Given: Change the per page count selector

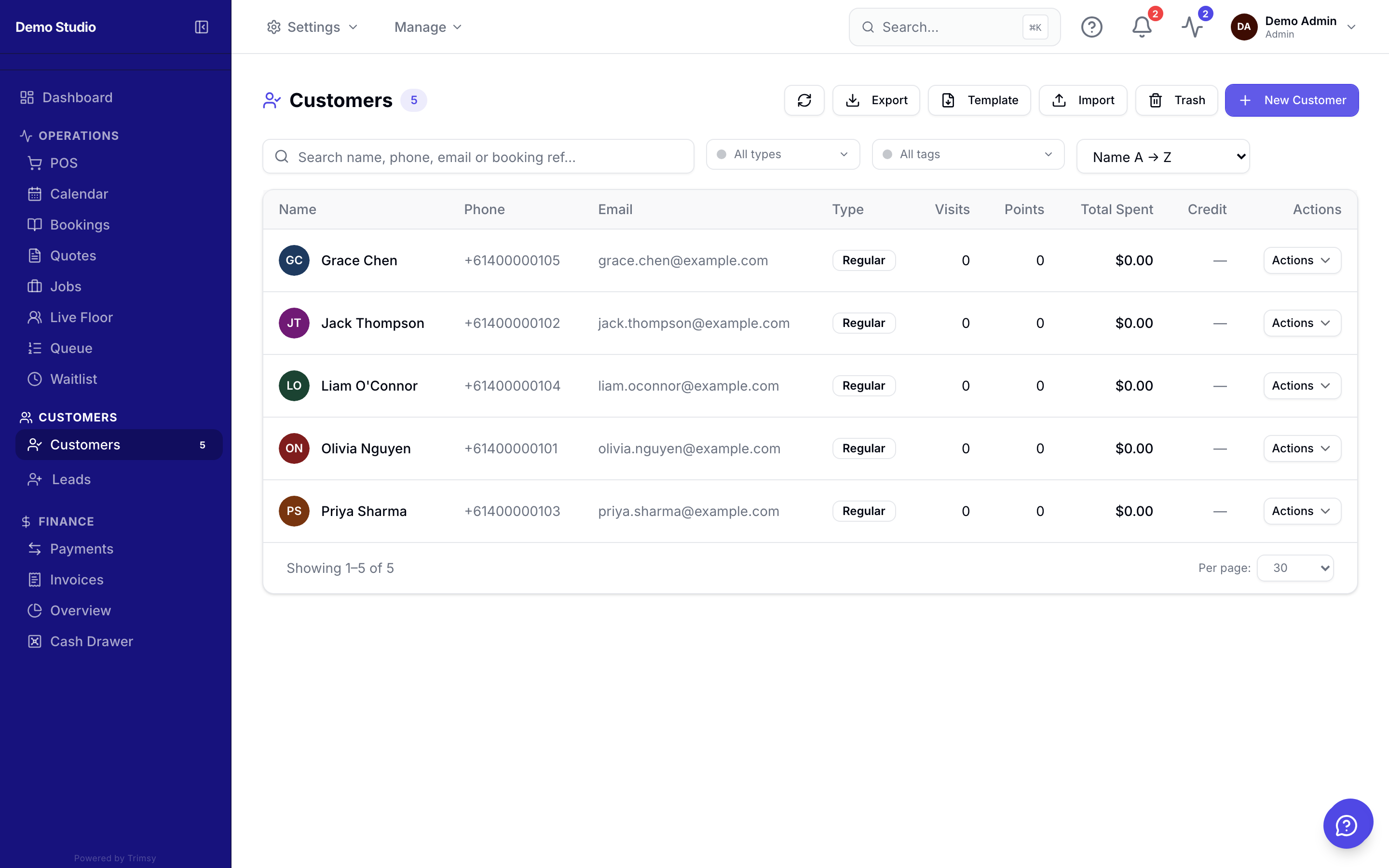Looking at the screenshot, I should (1295, 569).
